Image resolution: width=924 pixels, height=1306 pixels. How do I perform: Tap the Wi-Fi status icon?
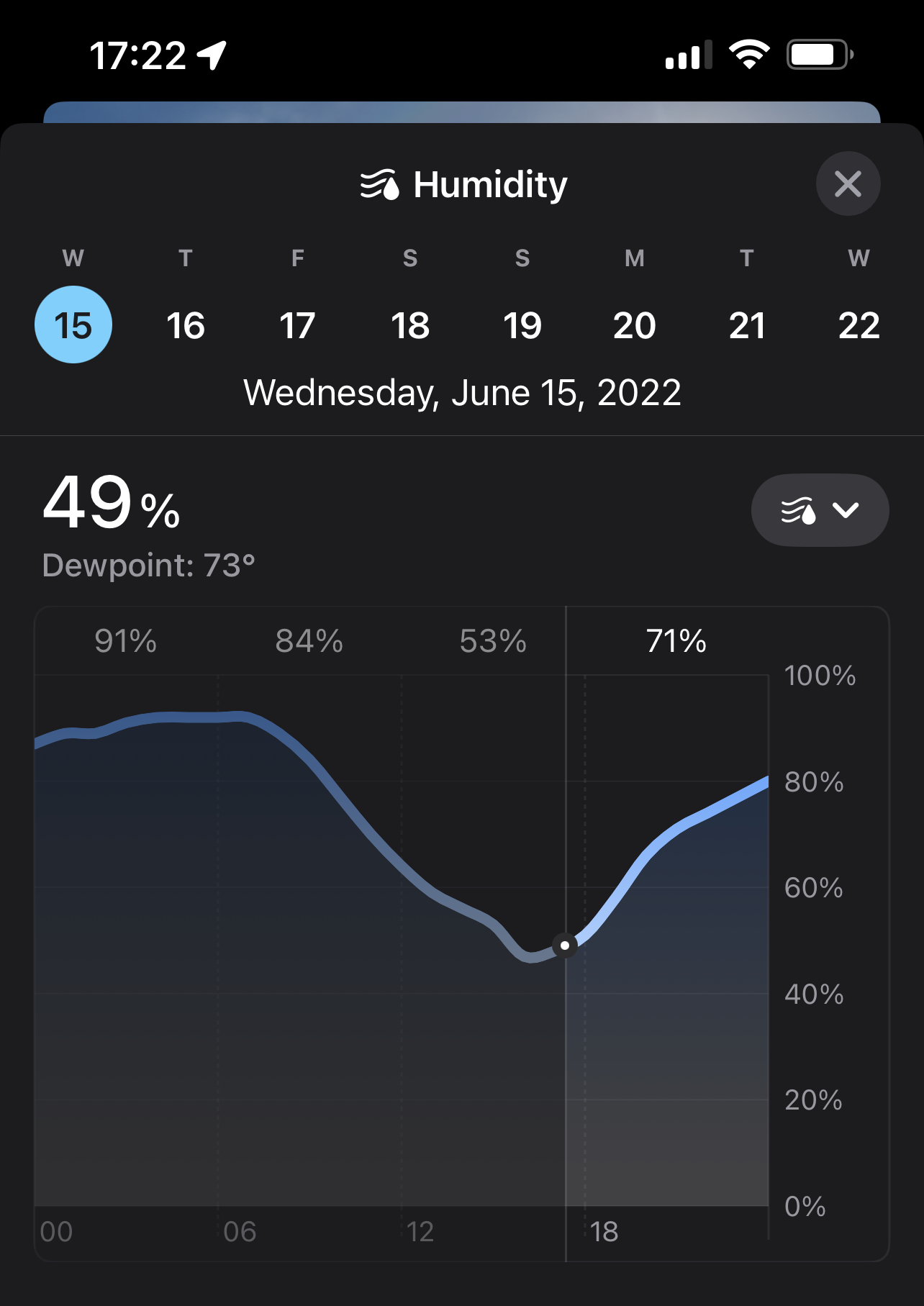click(x=749, y=55)
